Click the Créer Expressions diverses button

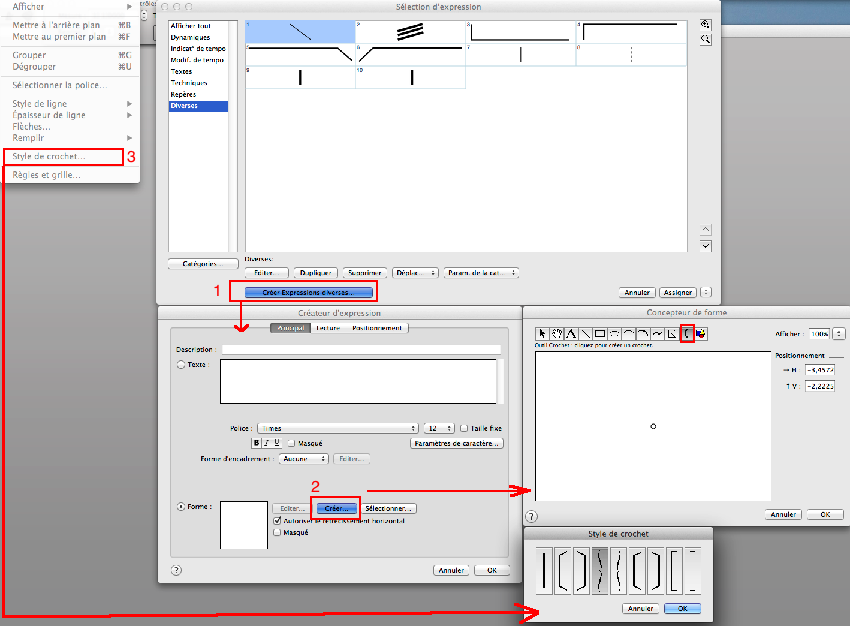[304, 292]
